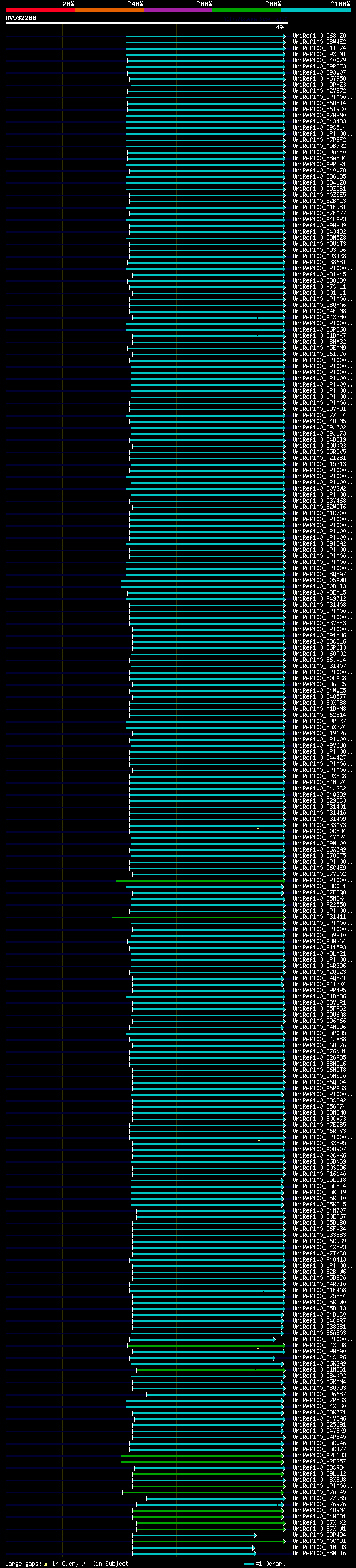Screen dimensions: 356x1568
Task: Click the UniRef100_Q26976 label
Action: click(x=319, y=1504)
